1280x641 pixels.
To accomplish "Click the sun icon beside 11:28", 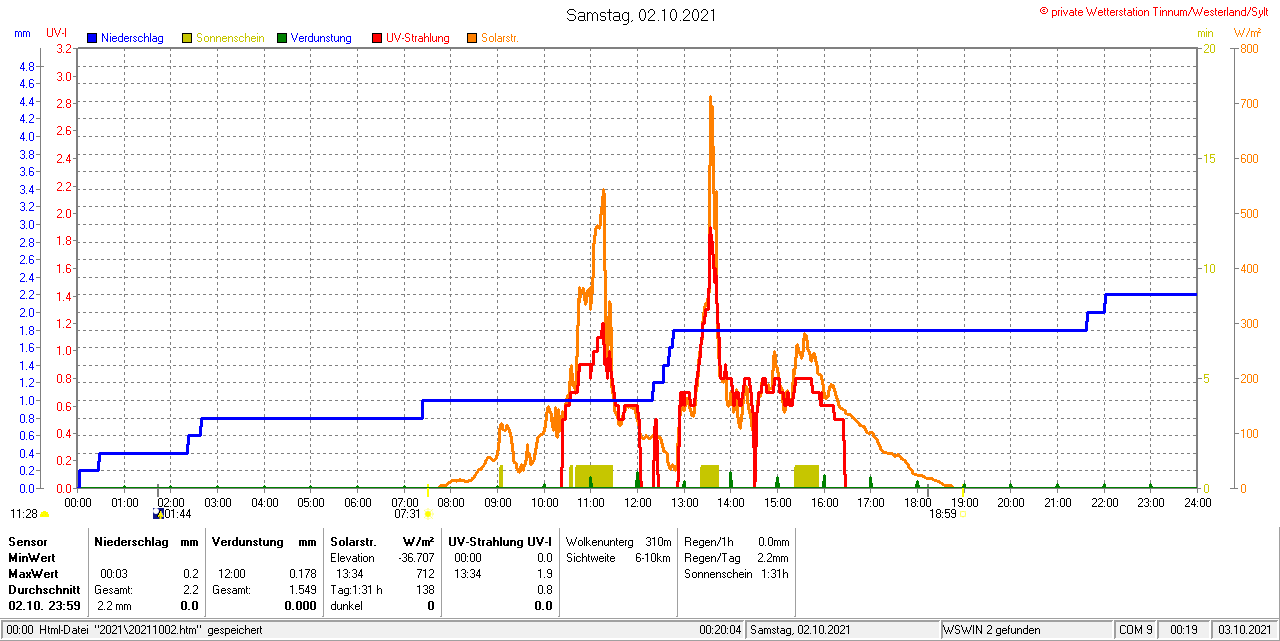I will click(44, 514).
